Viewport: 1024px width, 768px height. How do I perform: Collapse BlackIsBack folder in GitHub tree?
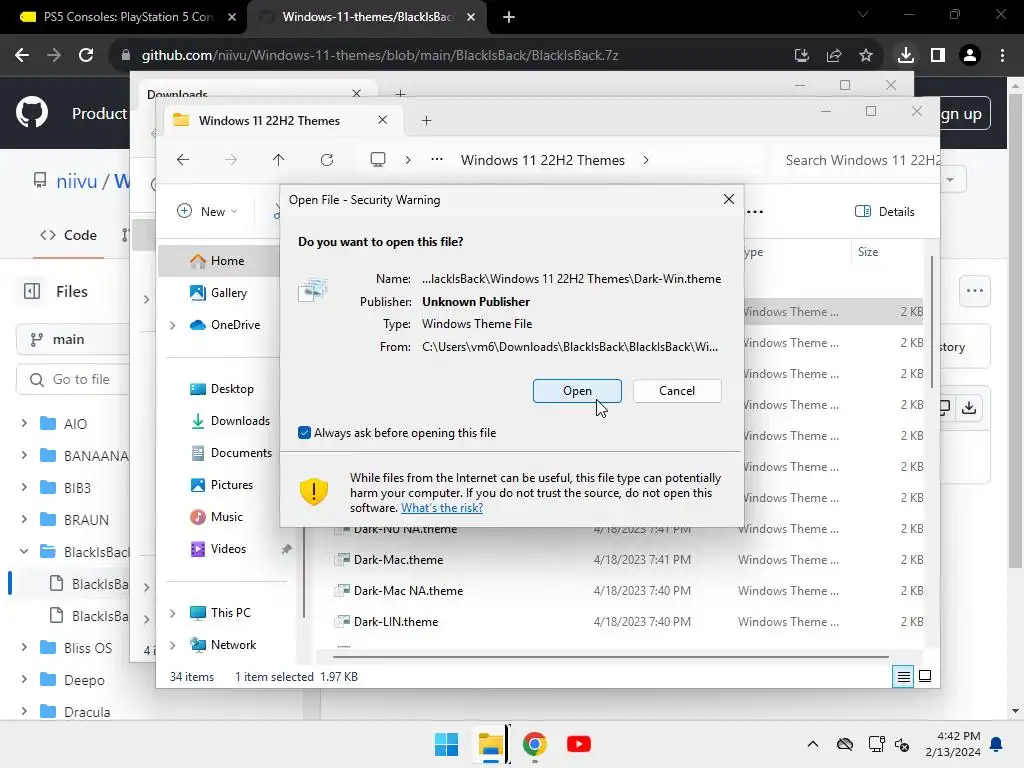[24, 551]
